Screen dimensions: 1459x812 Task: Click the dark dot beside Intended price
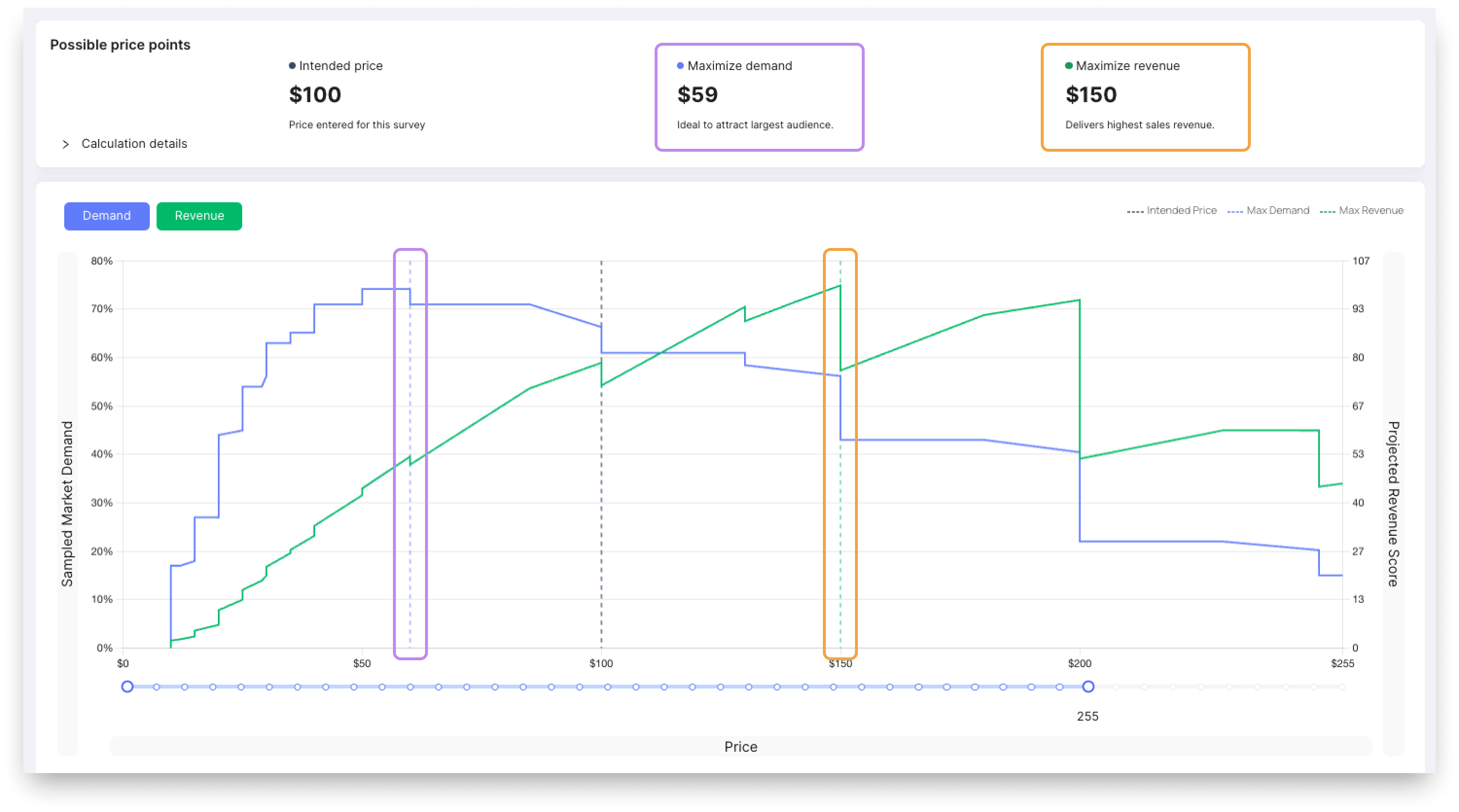(x=292, y=66)
